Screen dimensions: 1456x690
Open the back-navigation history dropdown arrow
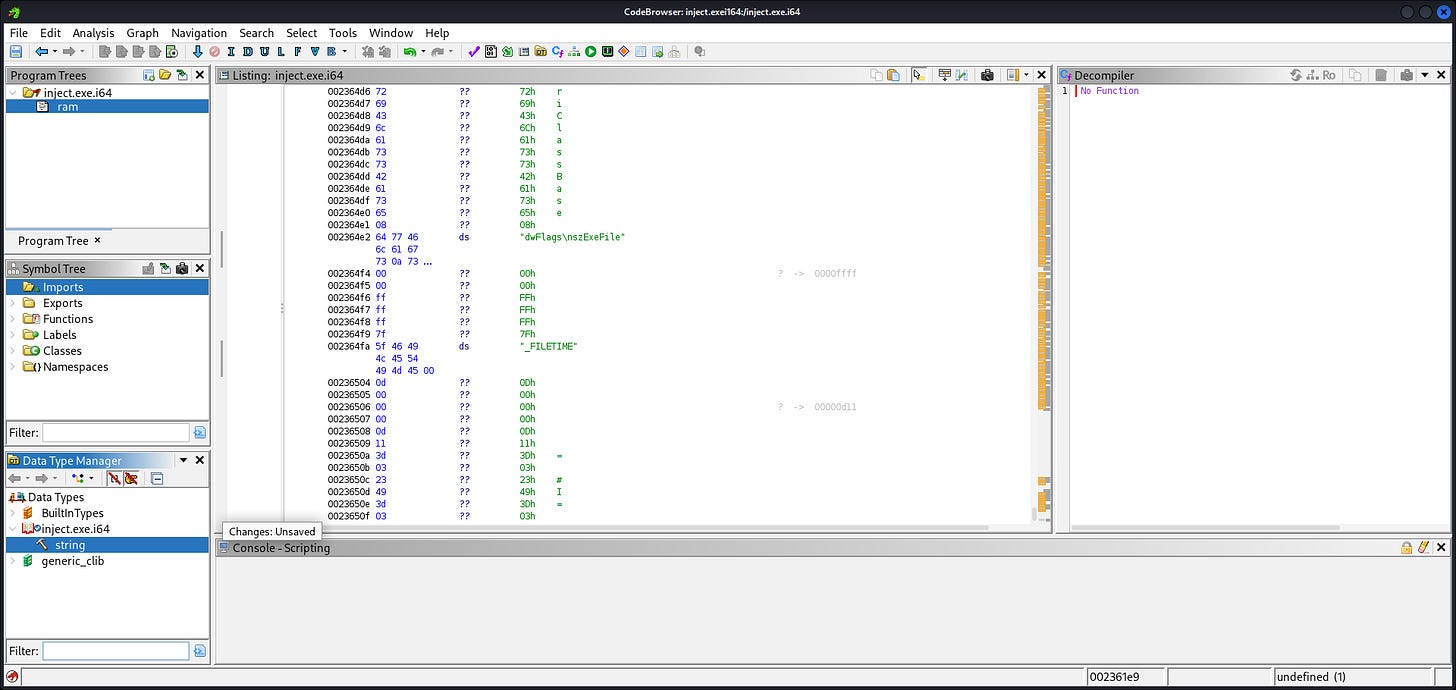coord(55,51)
